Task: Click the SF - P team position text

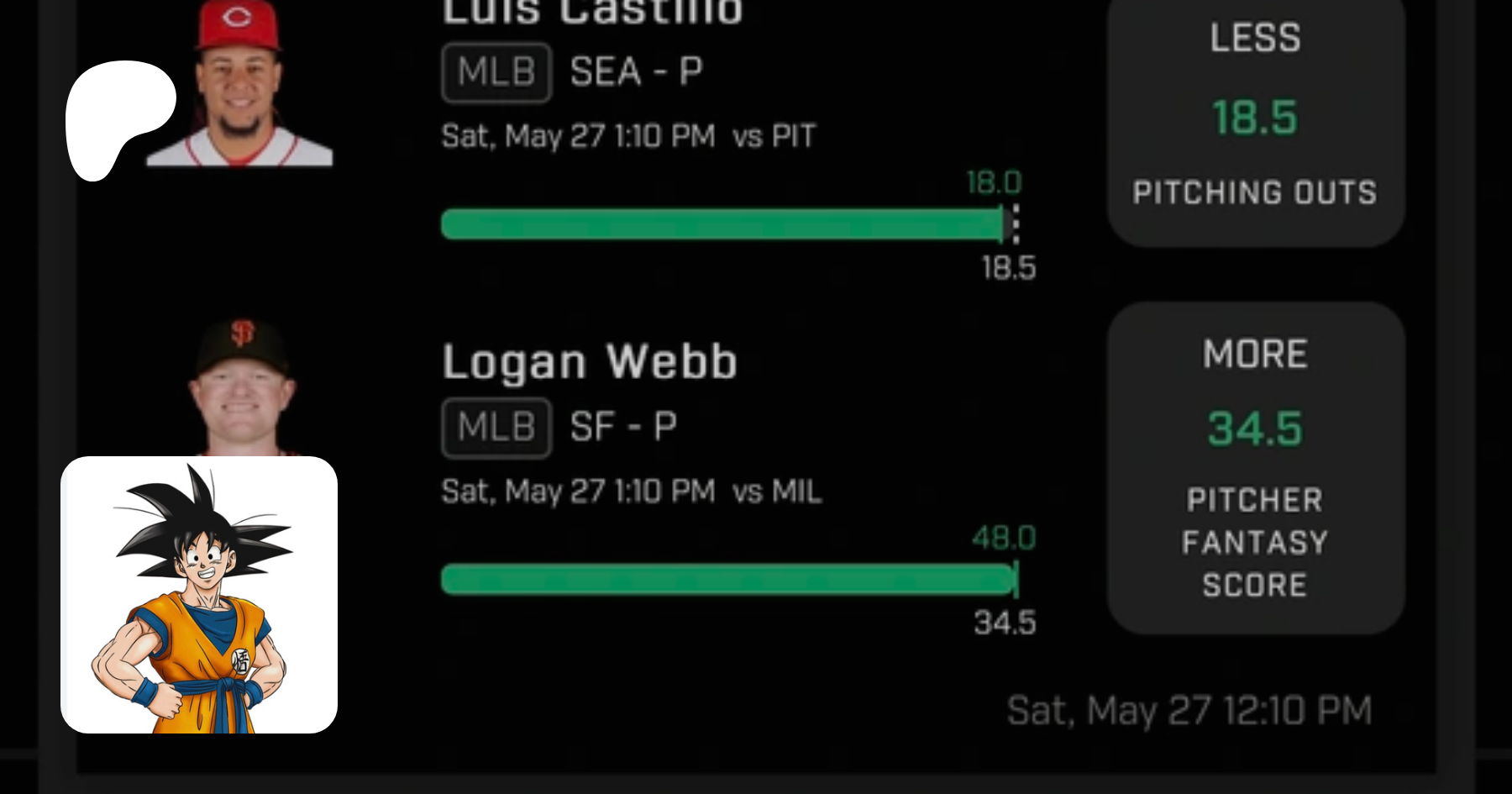Action: point(623,428)
